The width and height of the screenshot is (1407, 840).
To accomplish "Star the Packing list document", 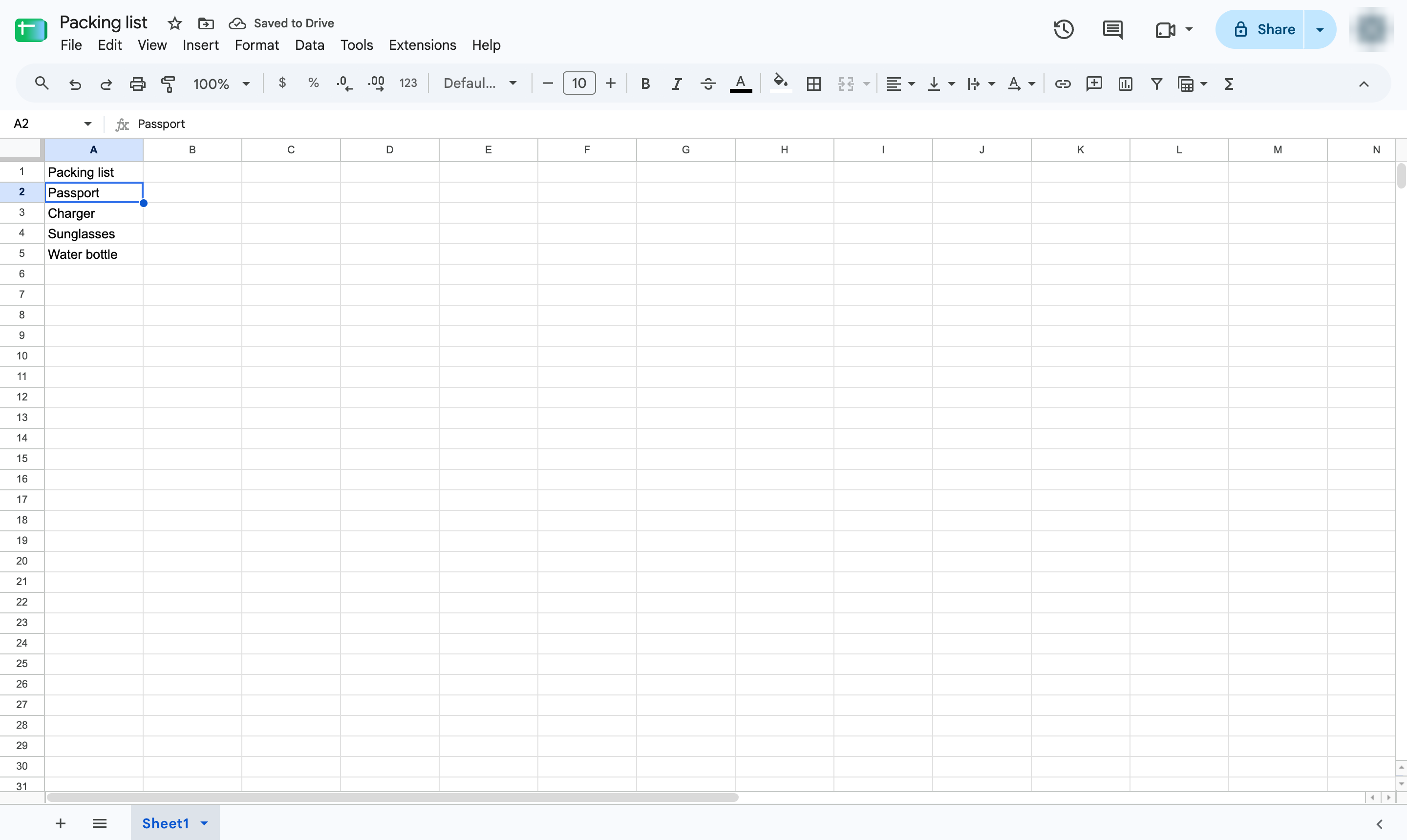I will click(174, 23).
